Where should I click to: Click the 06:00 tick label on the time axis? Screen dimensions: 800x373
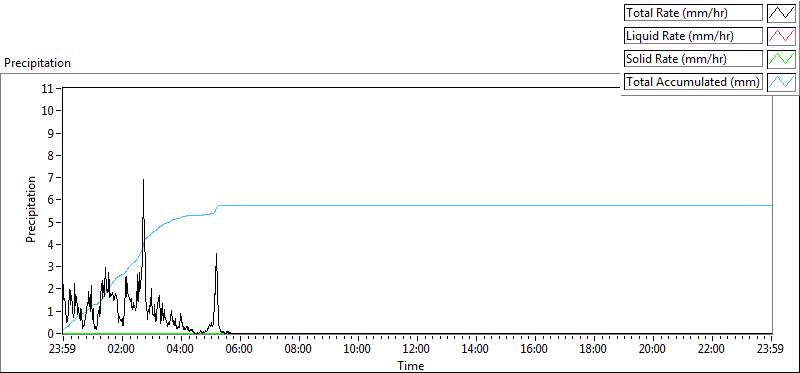click(240, 350)
